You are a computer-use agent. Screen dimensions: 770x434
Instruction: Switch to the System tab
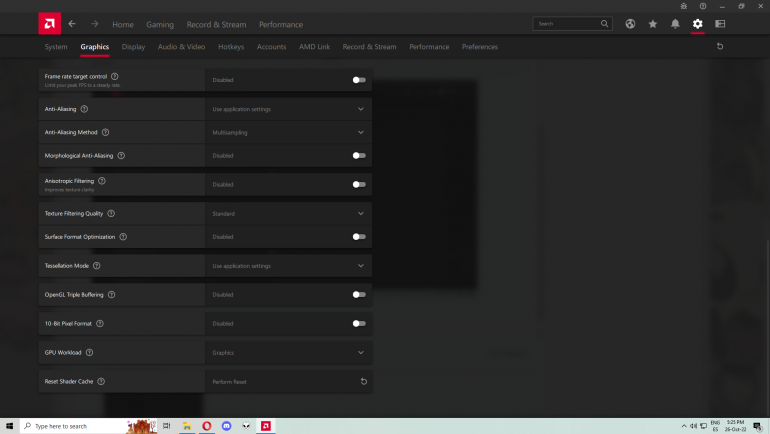[56, 47]
